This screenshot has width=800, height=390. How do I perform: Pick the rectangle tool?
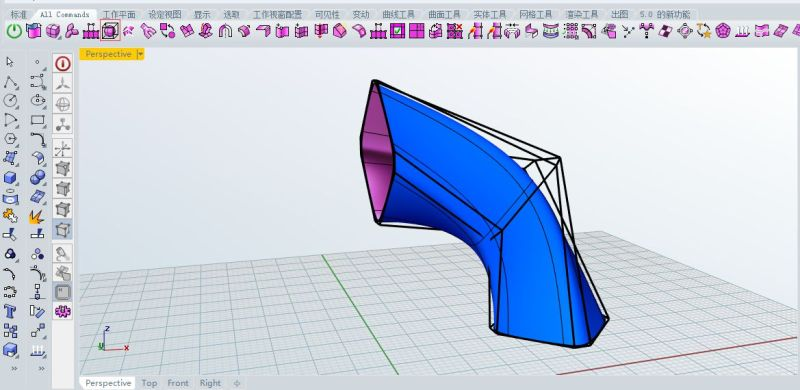click(x=38, y=120)
